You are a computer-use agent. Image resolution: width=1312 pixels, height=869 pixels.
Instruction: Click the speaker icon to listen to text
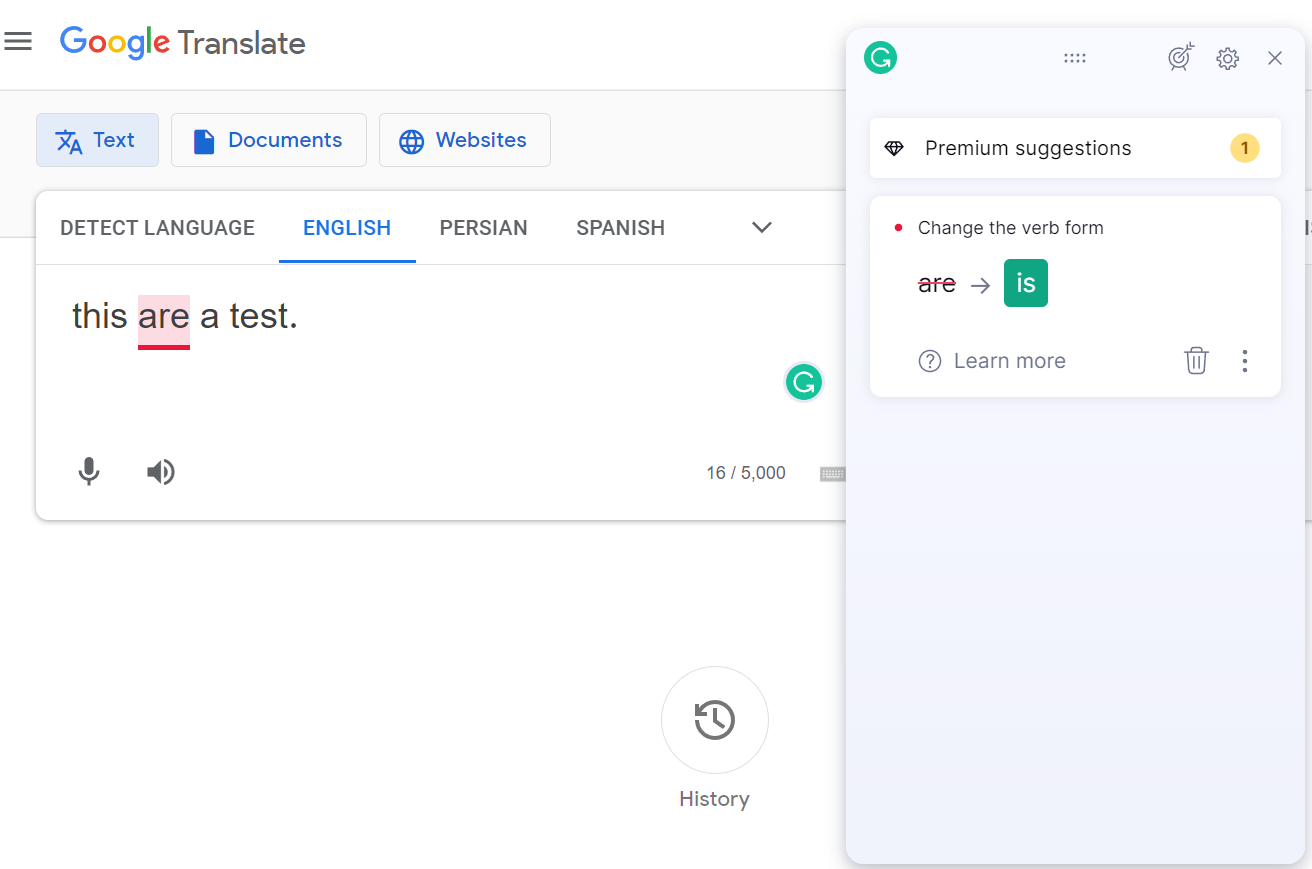160,471
